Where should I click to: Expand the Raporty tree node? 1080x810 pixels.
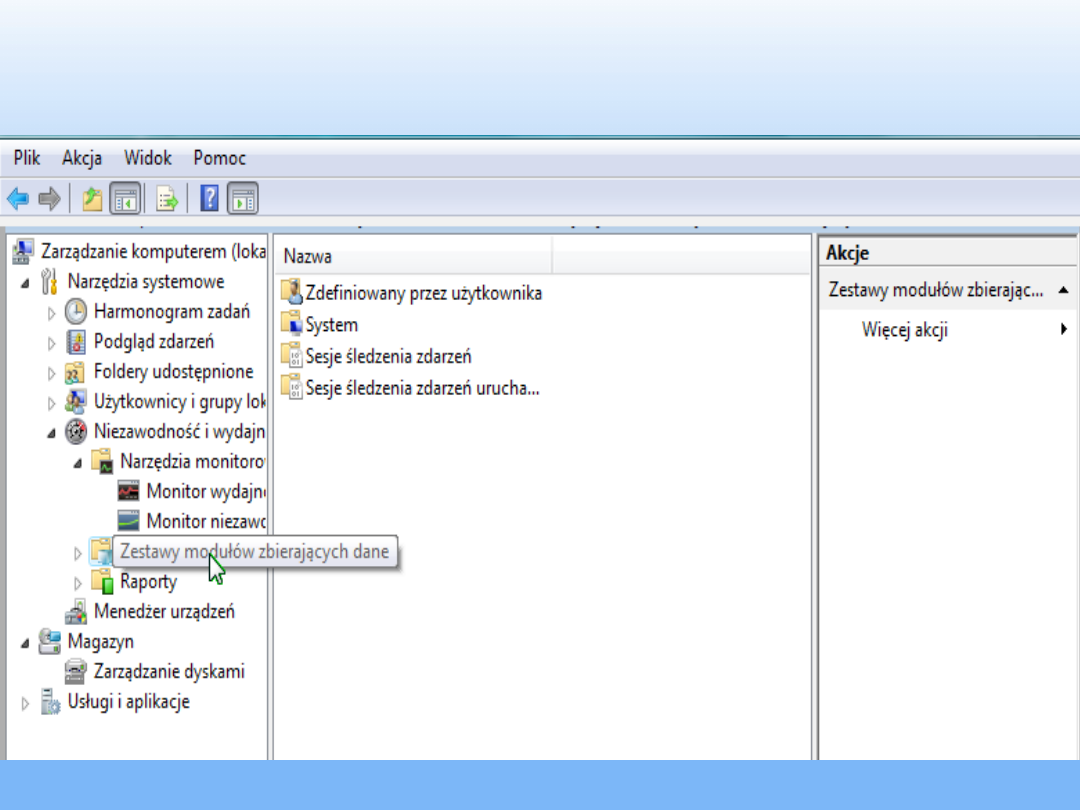(x=79, y=583)
